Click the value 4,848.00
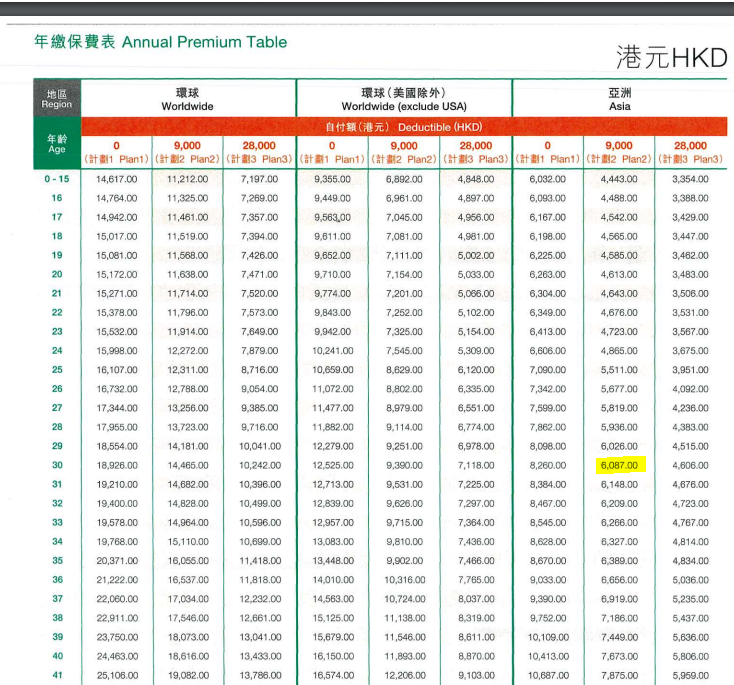 click(x=476, y=179)
